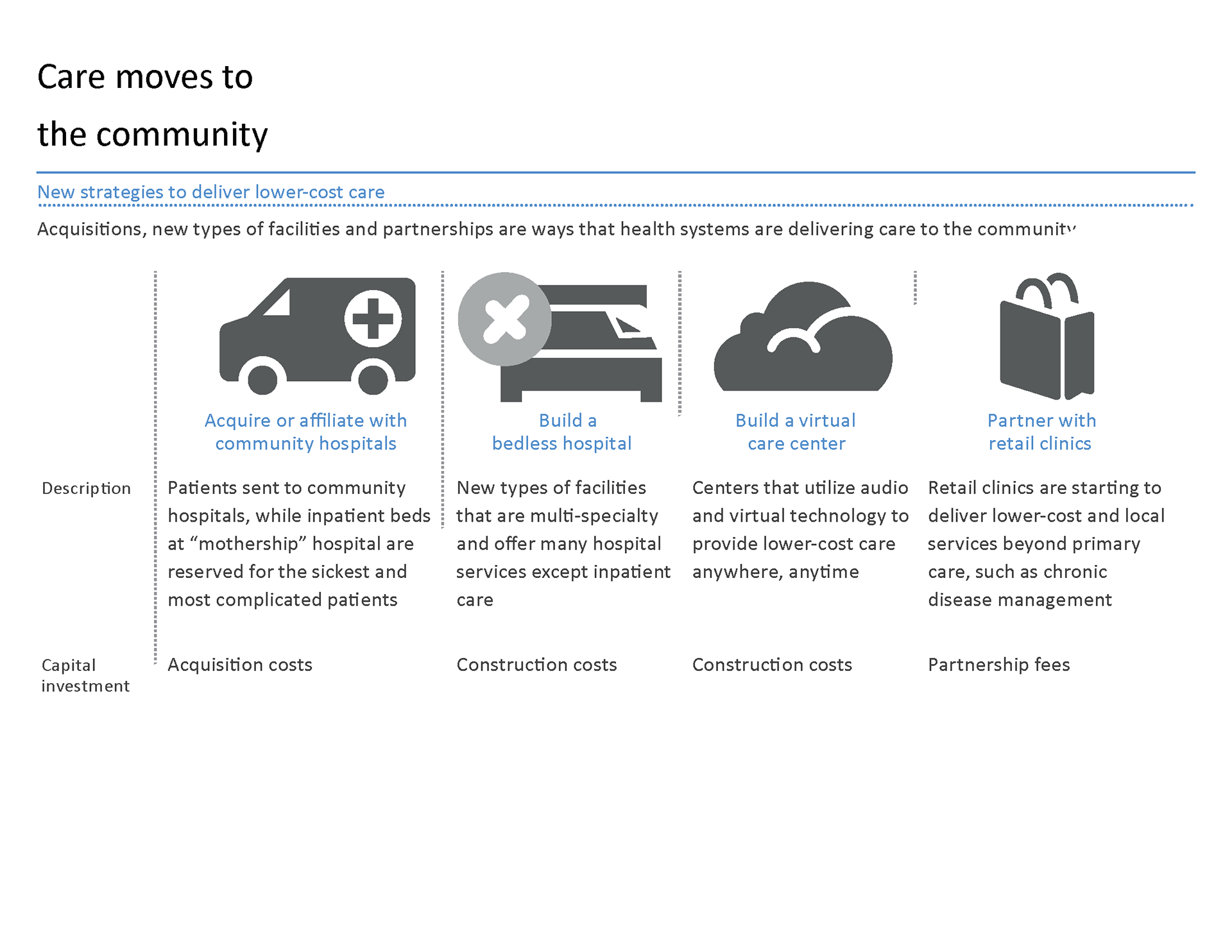Viewport: 1232px width, 952px height.
Task: Click the plus cross on the ambulance
Action: 373,319
